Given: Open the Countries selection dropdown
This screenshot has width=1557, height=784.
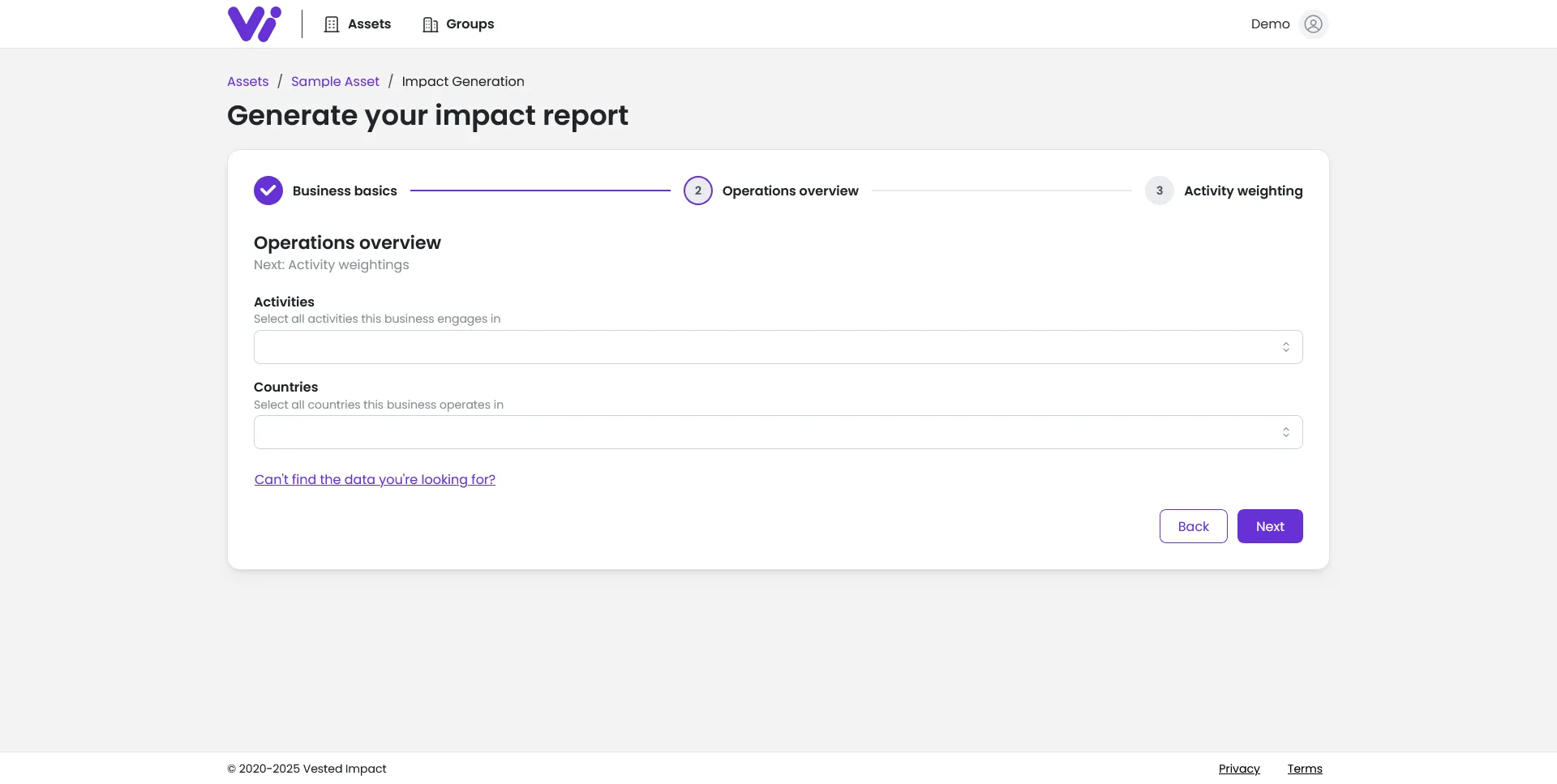Looking at the screenshot, I should [x=778, y=431].
